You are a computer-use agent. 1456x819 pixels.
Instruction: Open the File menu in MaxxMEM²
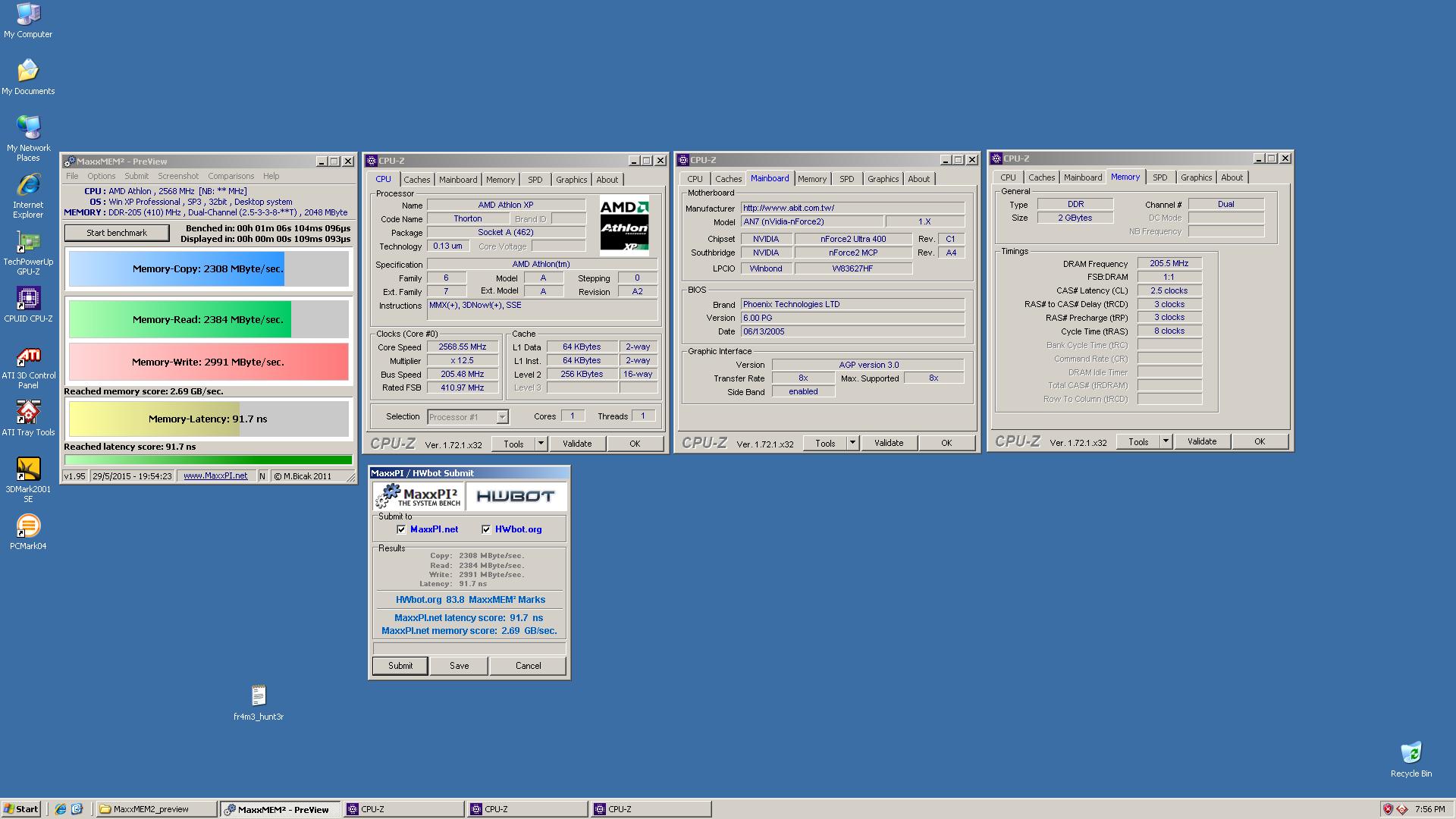[x=72, y=176]
